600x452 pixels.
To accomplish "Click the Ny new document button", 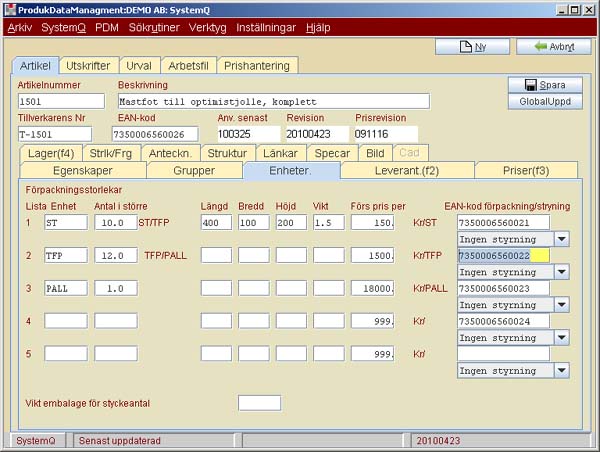I will [472, 46].
